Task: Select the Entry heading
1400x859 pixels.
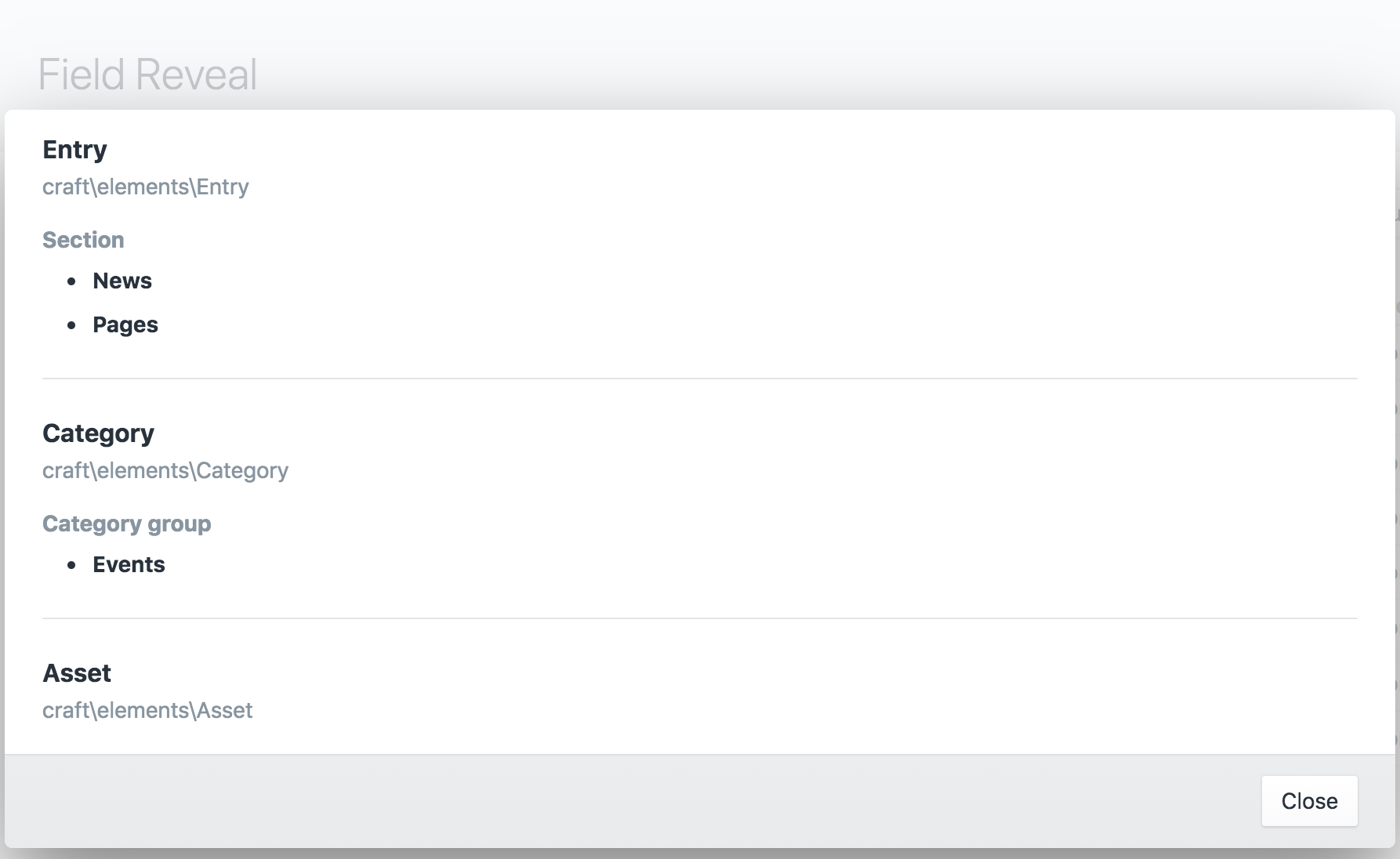Action: click(74, 150)
